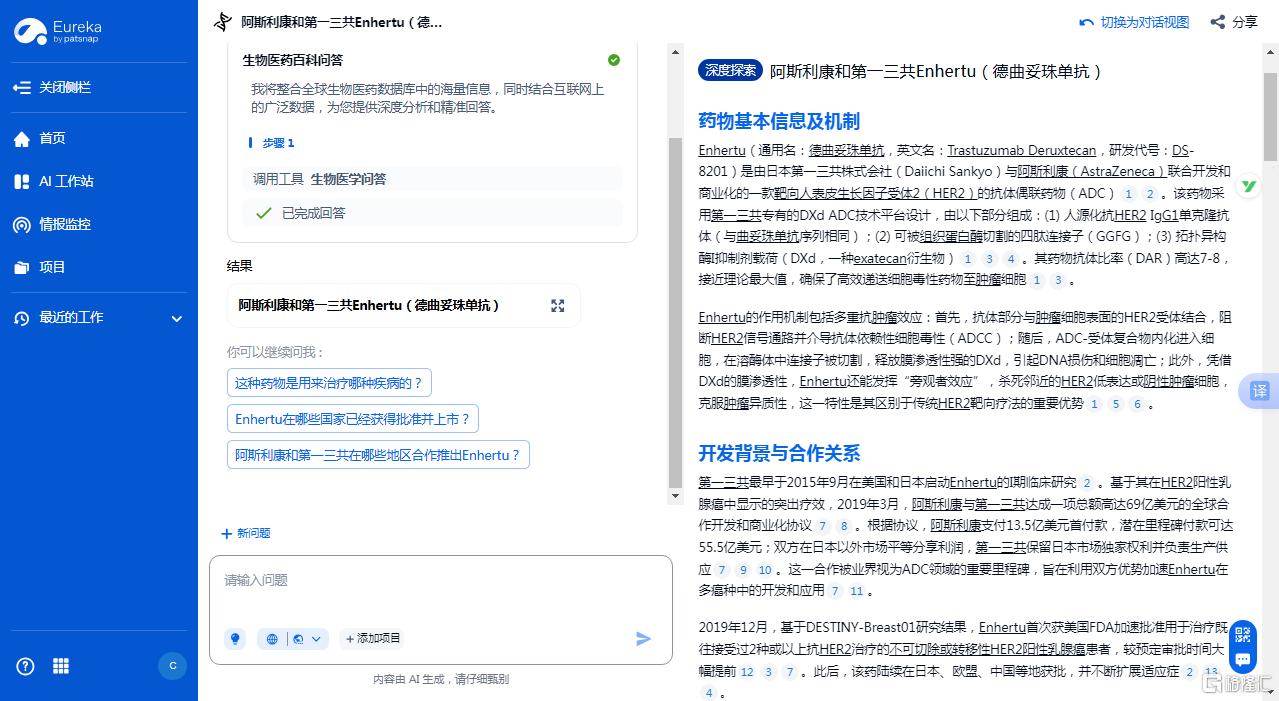Click the 调用工具 生物医学问答 row
This screenshot has height=701, width=1279.
[x=432, y=179]
